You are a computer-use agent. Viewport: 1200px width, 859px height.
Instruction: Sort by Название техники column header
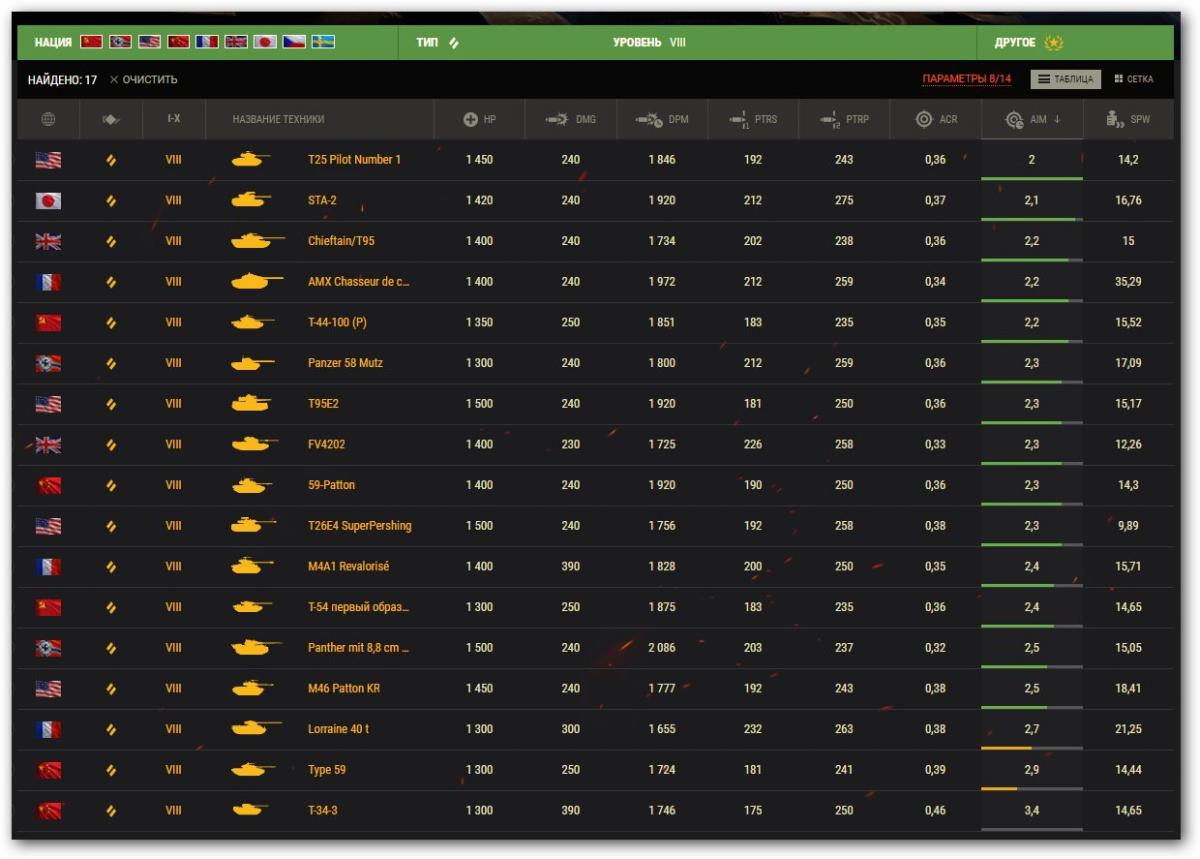click(x=278, y=120)
